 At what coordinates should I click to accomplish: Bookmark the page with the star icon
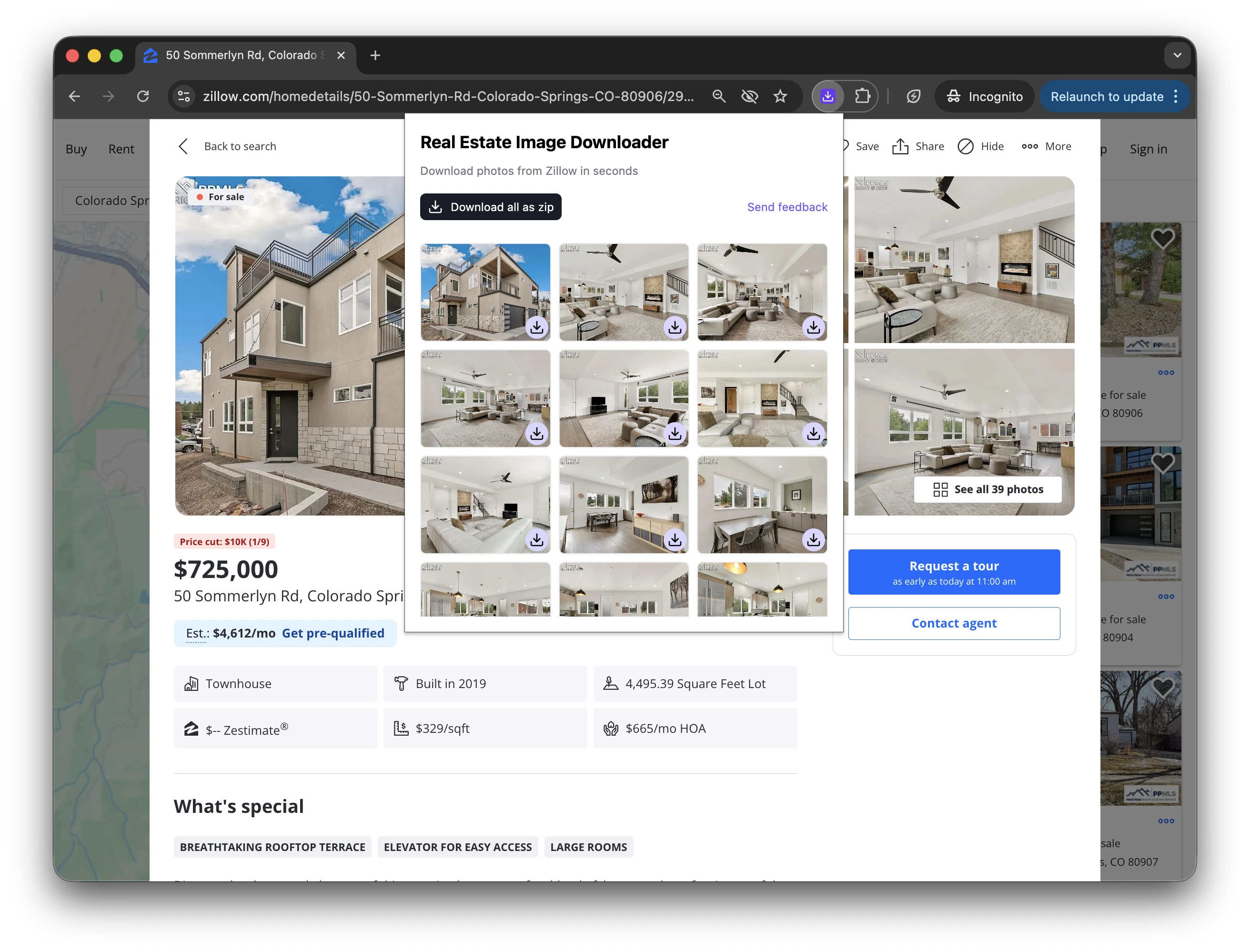(x=780, y=96)
